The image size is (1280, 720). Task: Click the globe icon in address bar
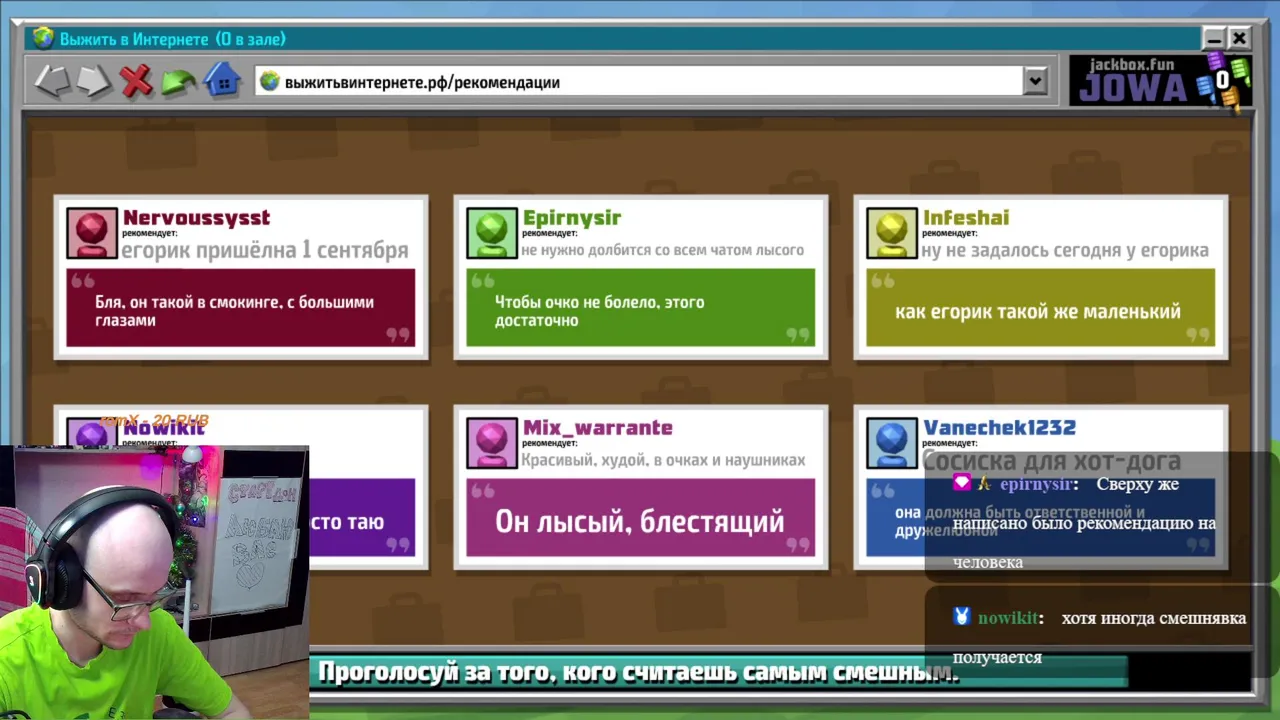click(x=269, y=82)
